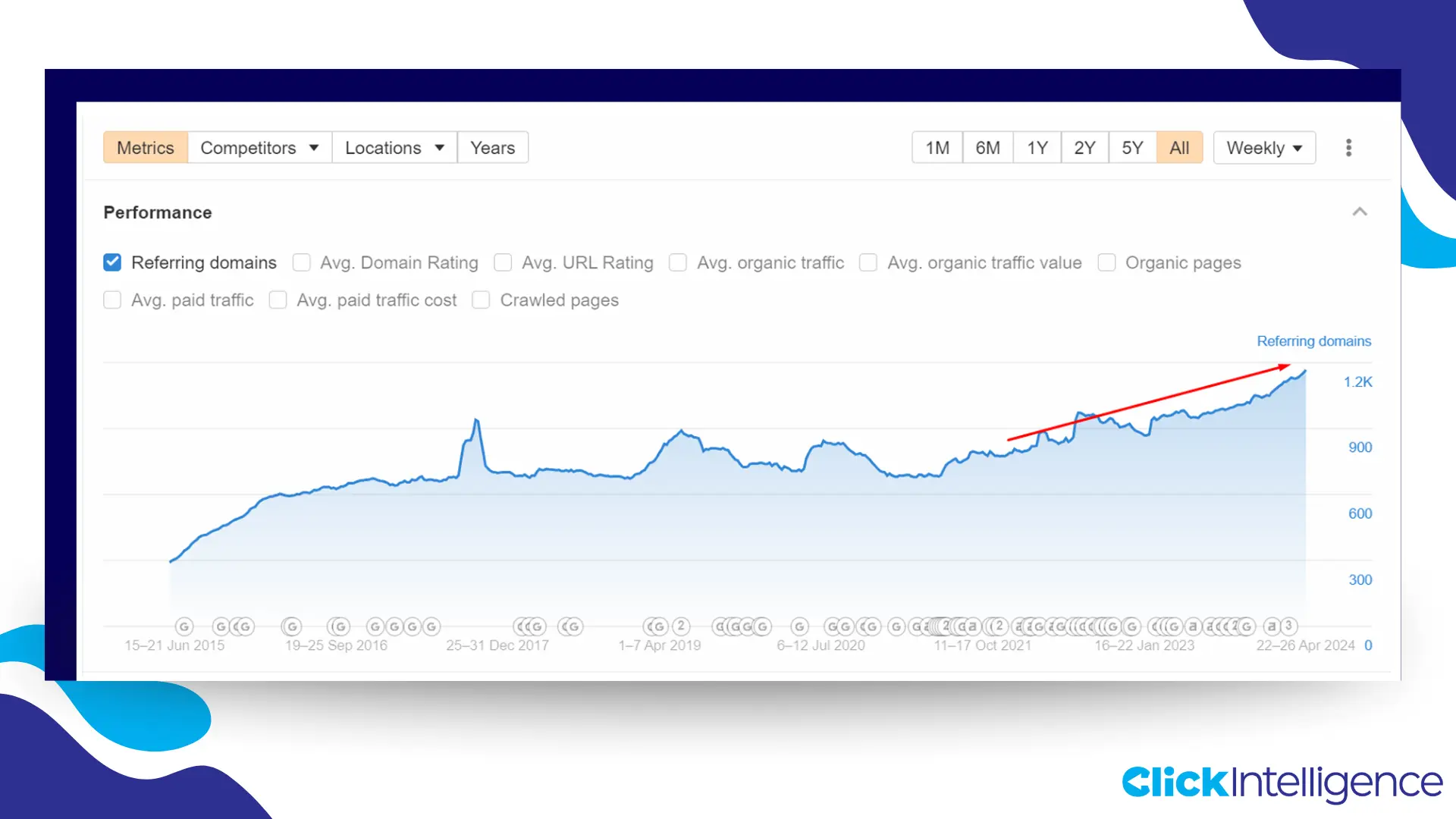This screenshot has height=819, width=1456.
Task: Check the Crawled pages checkbox
Action: pyautogui.click(x=481, y=300)
